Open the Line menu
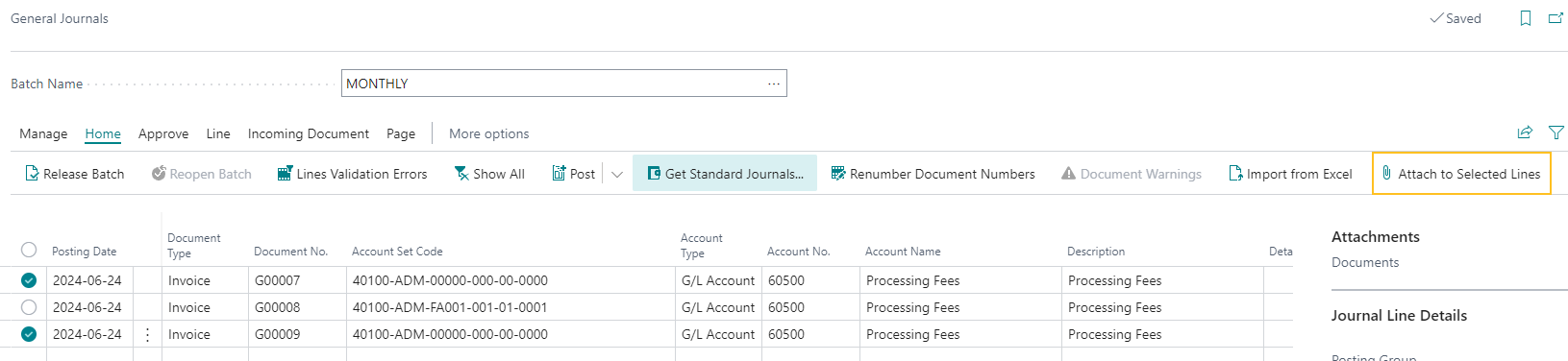 click(x=218, y=133)
